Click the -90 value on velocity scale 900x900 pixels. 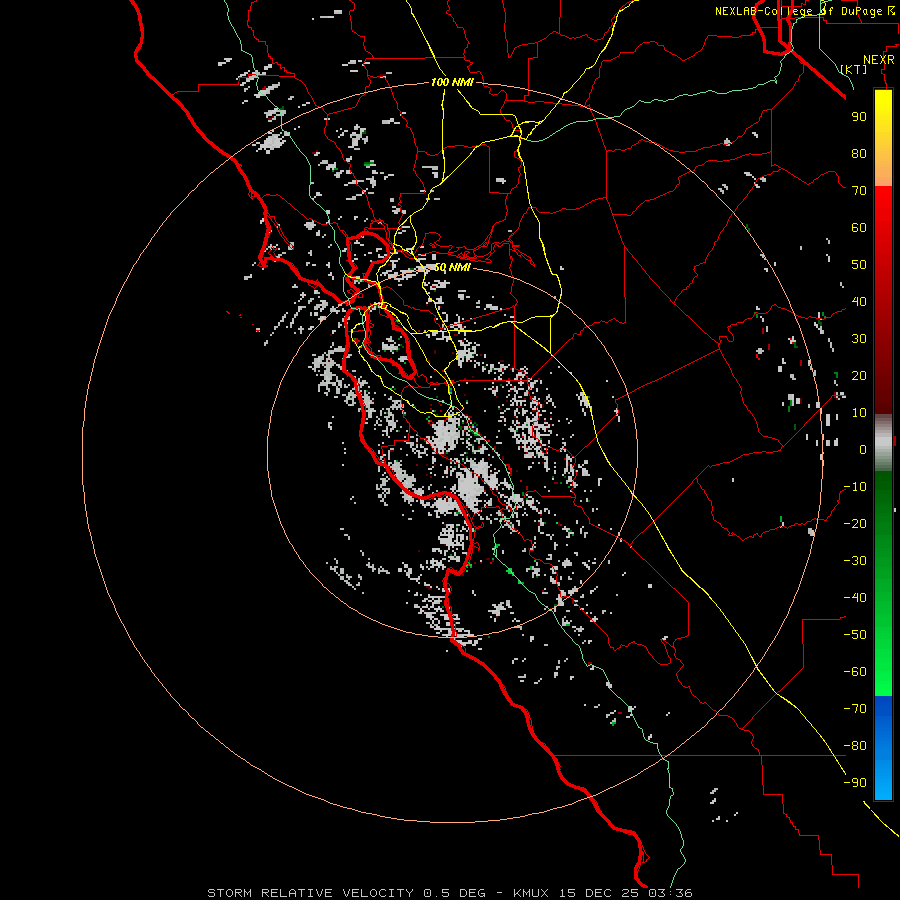pos(855,783)
